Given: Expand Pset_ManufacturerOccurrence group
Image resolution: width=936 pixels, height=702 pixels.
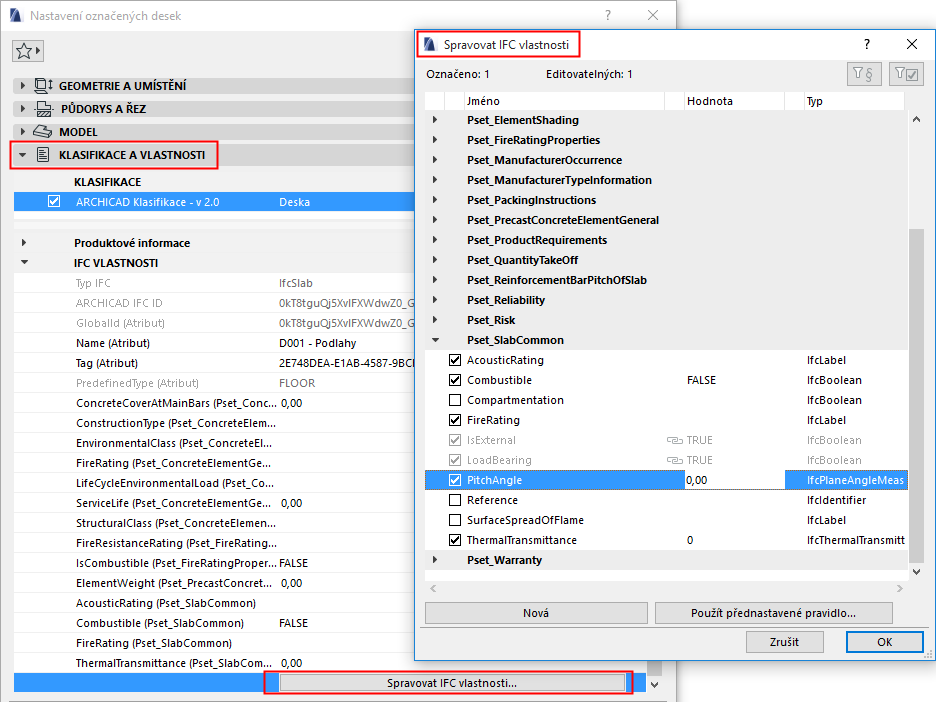Looking at the screenshot, I should [435, 160].
